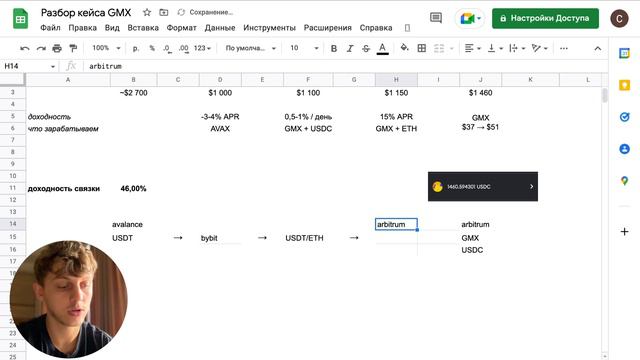Screen dimensions: 640x360
Task: Select column H header
Action: tap(396, 80)
